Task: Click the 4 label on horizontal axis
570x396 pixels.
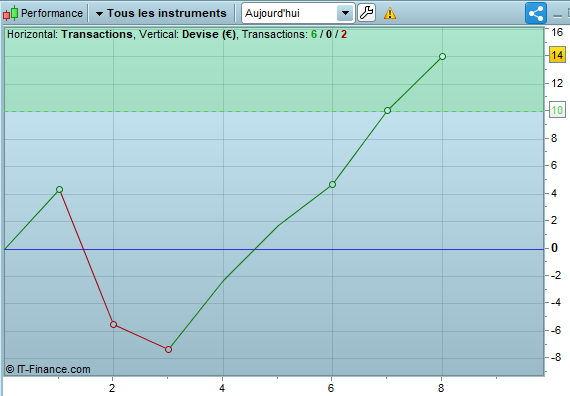Action: coord(222,388)
